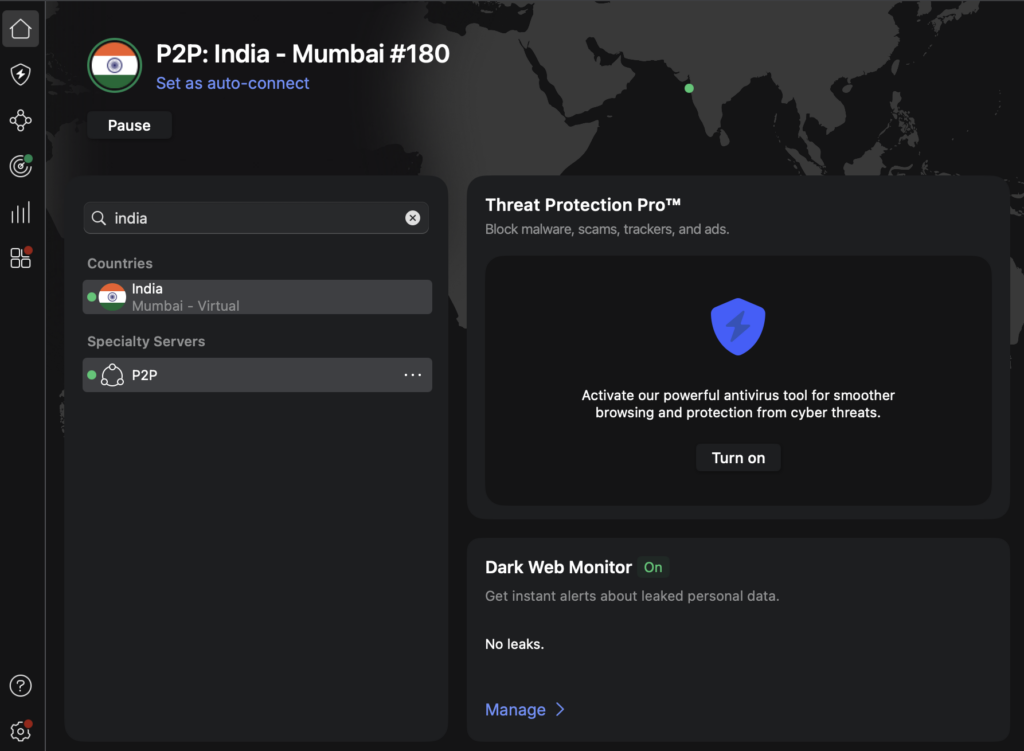
Task: Click the magnifier search icon
Action: (x=99, y=218)
